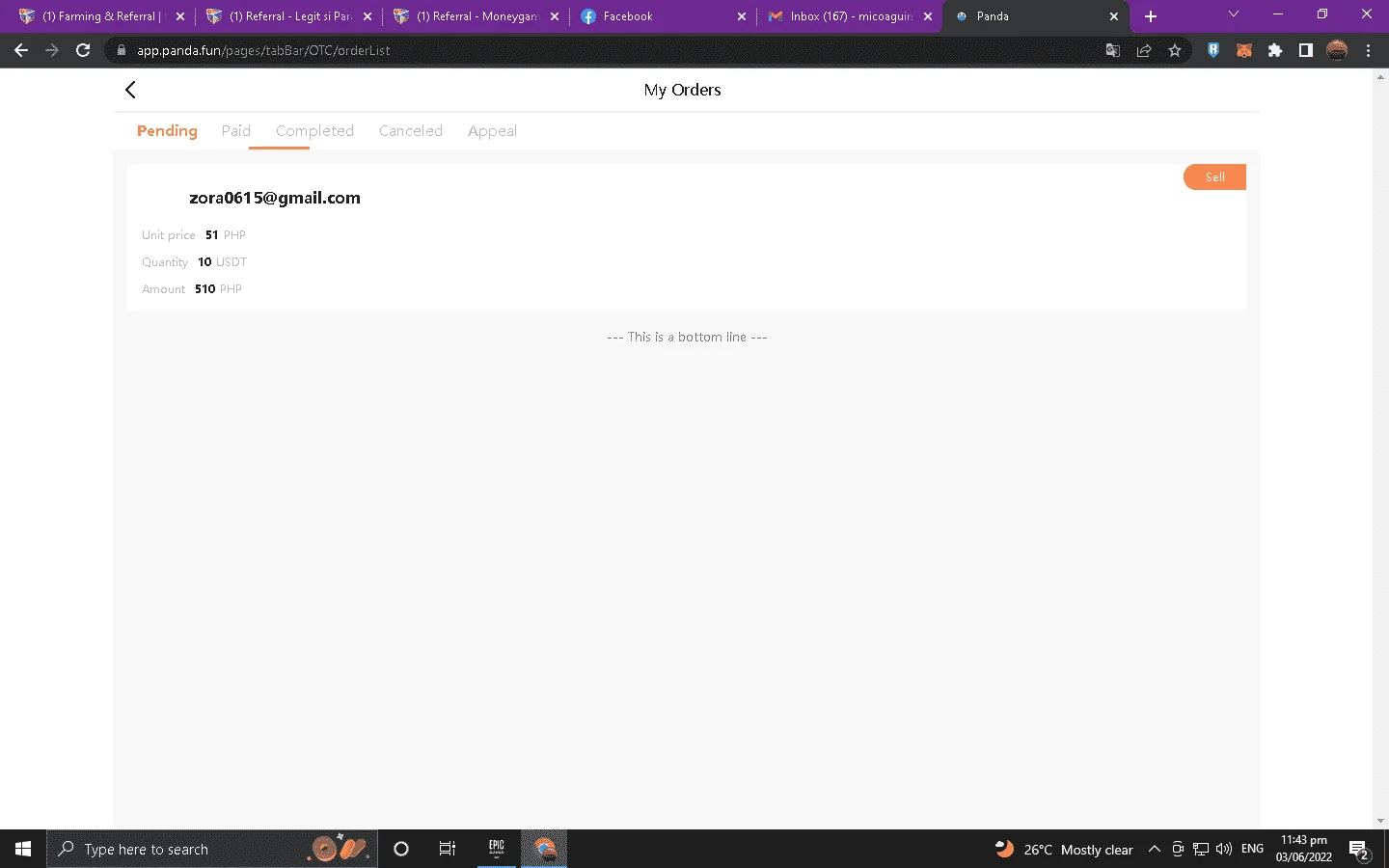Click the page vertical scrollbar
Image resolution: width=1389 pixels, height=868 pixels.
(x=1380, y=448)
